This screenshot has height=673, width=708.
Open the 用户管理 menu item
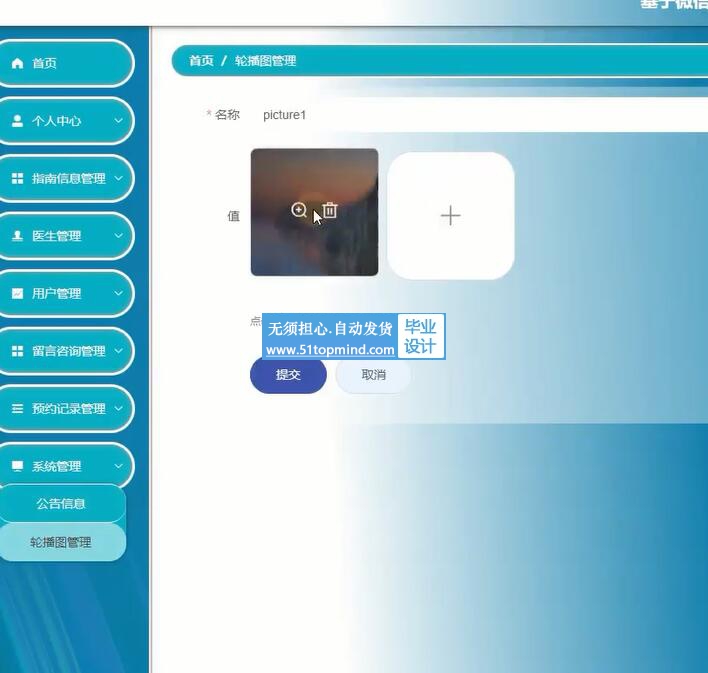pyautogui.click(x=66, y=294)
